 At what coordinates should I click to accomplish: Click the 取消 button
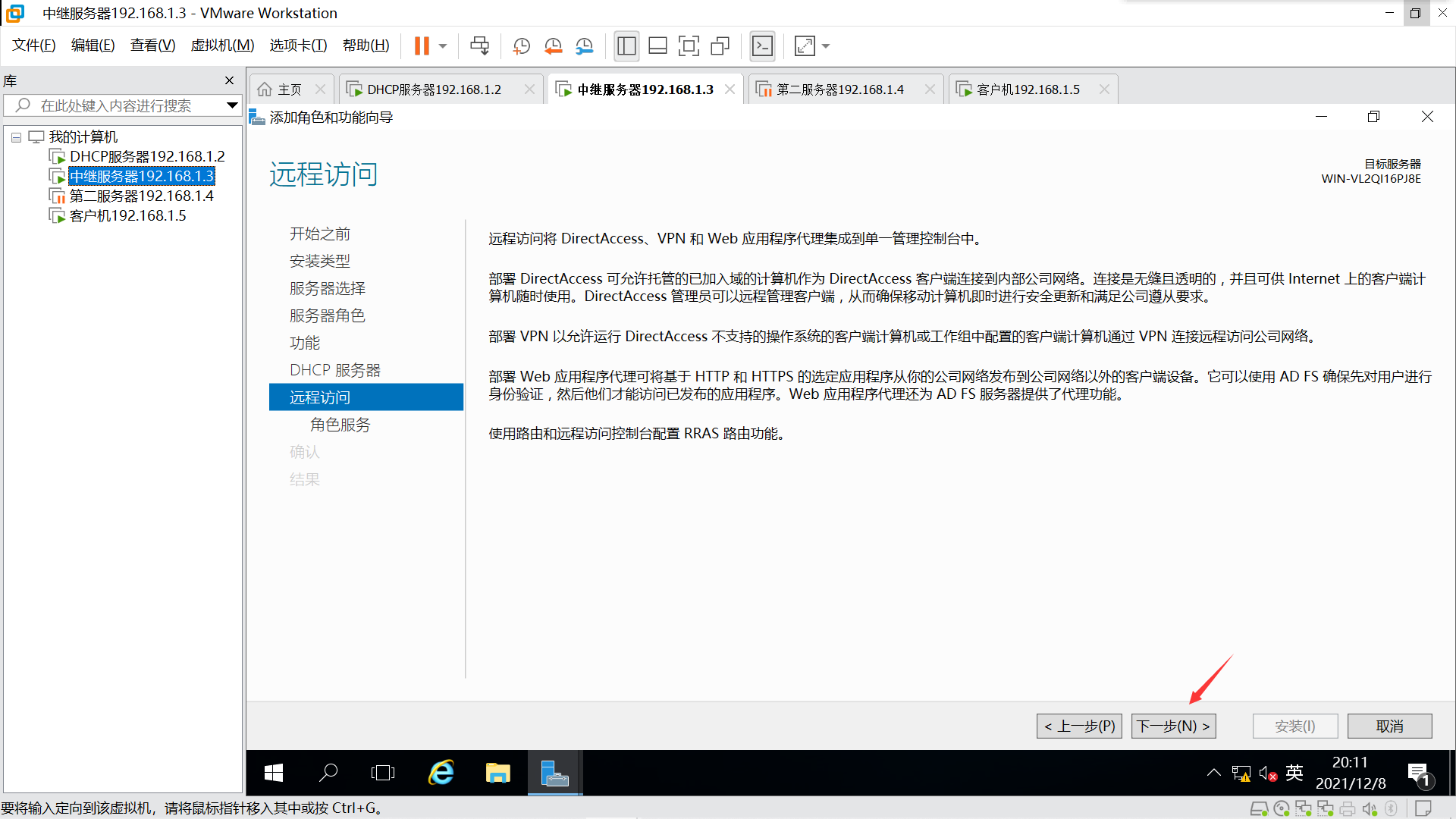pos(1389,726)
